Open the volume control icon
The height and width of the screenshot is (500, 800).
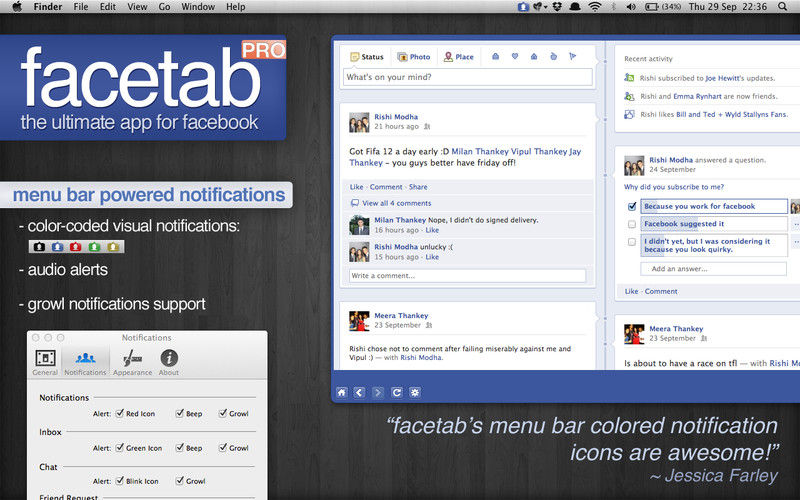631,7
